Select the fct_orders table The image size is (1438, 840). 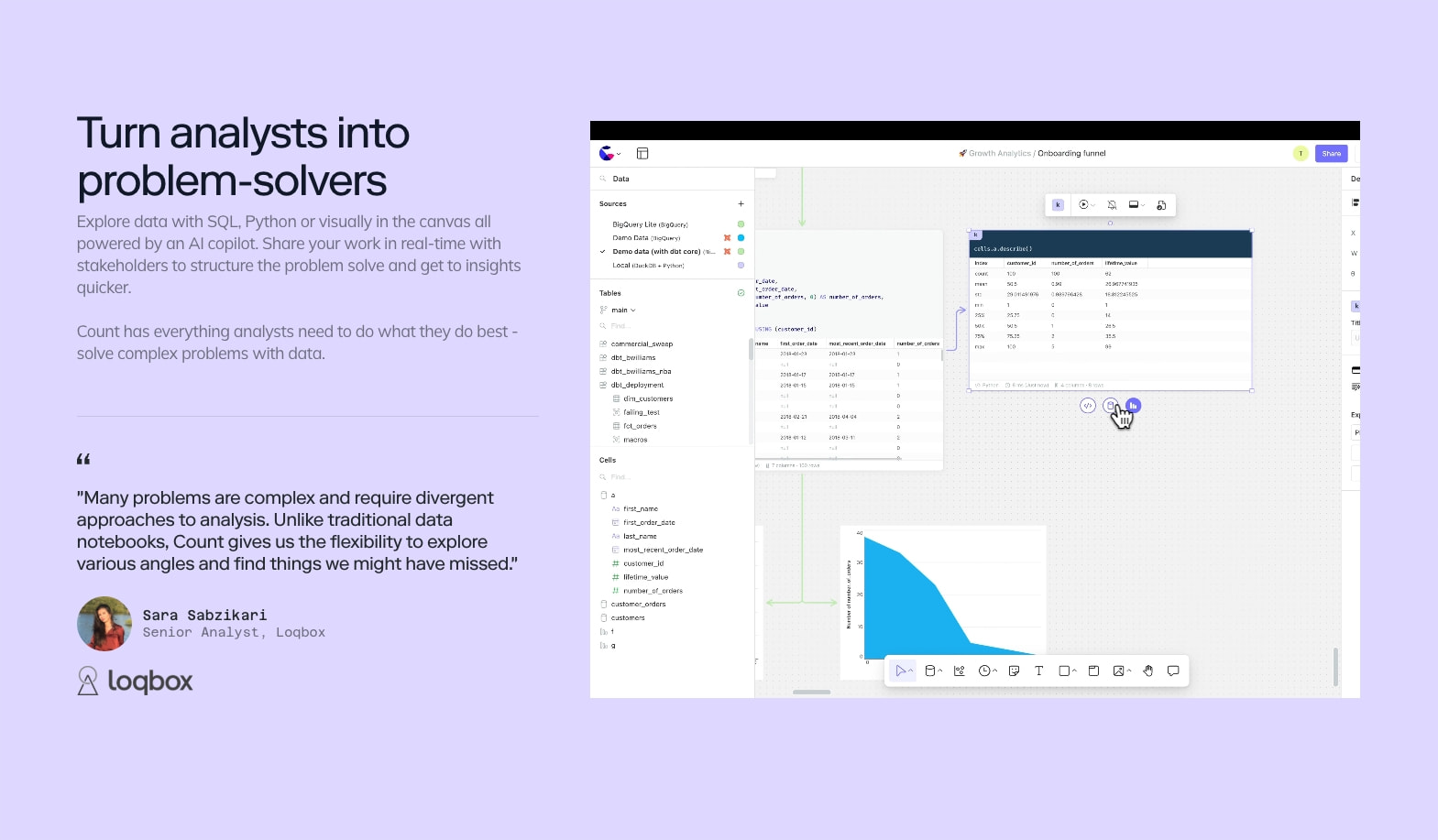tap(640, 427)
